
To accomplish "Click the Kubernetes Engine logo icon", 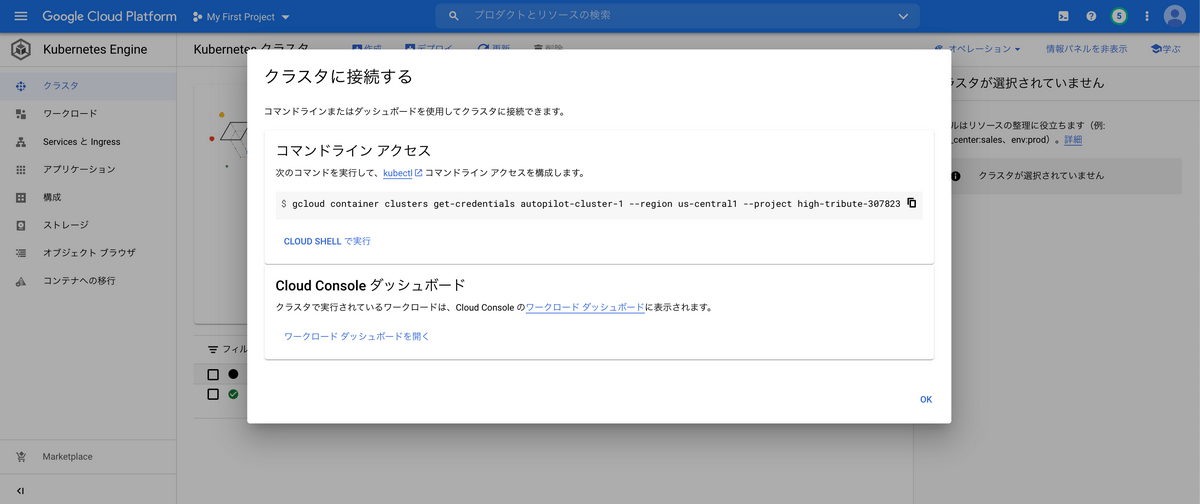I will pyautogui.click(x=21, y=49).
